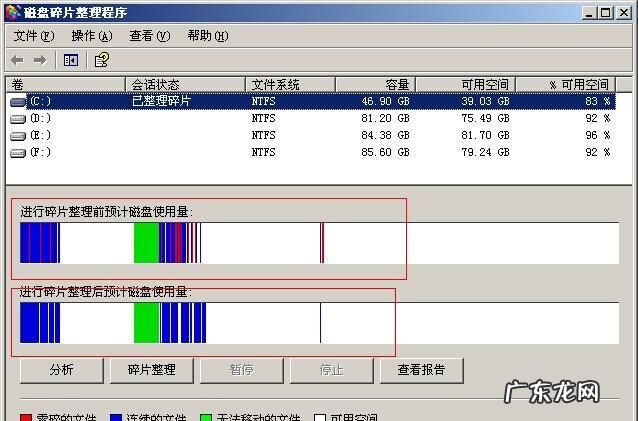Click the 81.70 GB free space cell
This screenshot has height=421, width=638.
485,135
